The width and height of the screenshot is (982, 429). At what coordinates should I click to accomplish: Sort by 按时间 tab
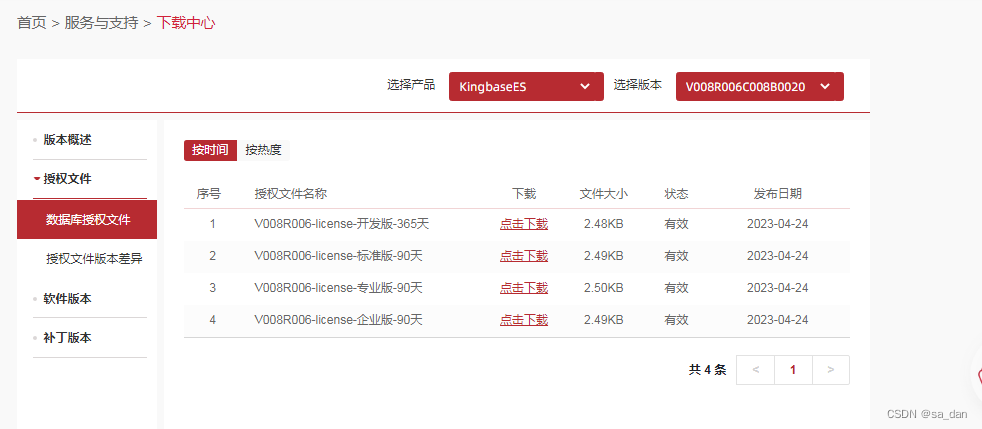210,150
